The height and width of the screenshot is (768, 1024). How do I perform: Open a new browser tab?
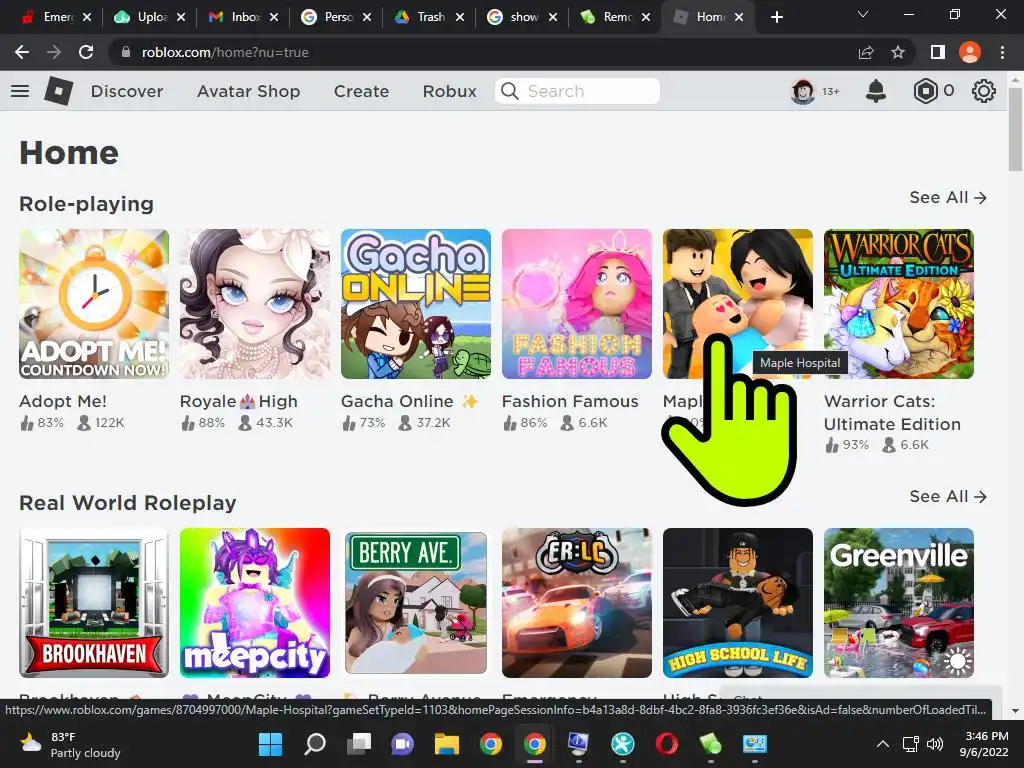click(x=776, y=17)
